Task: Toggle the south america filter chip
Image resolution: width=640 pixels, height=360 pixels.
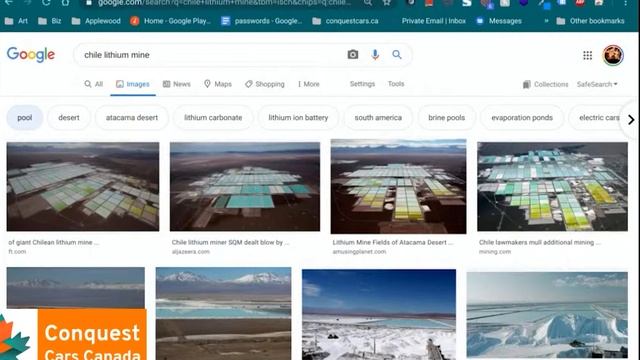Action: (378, 118)
